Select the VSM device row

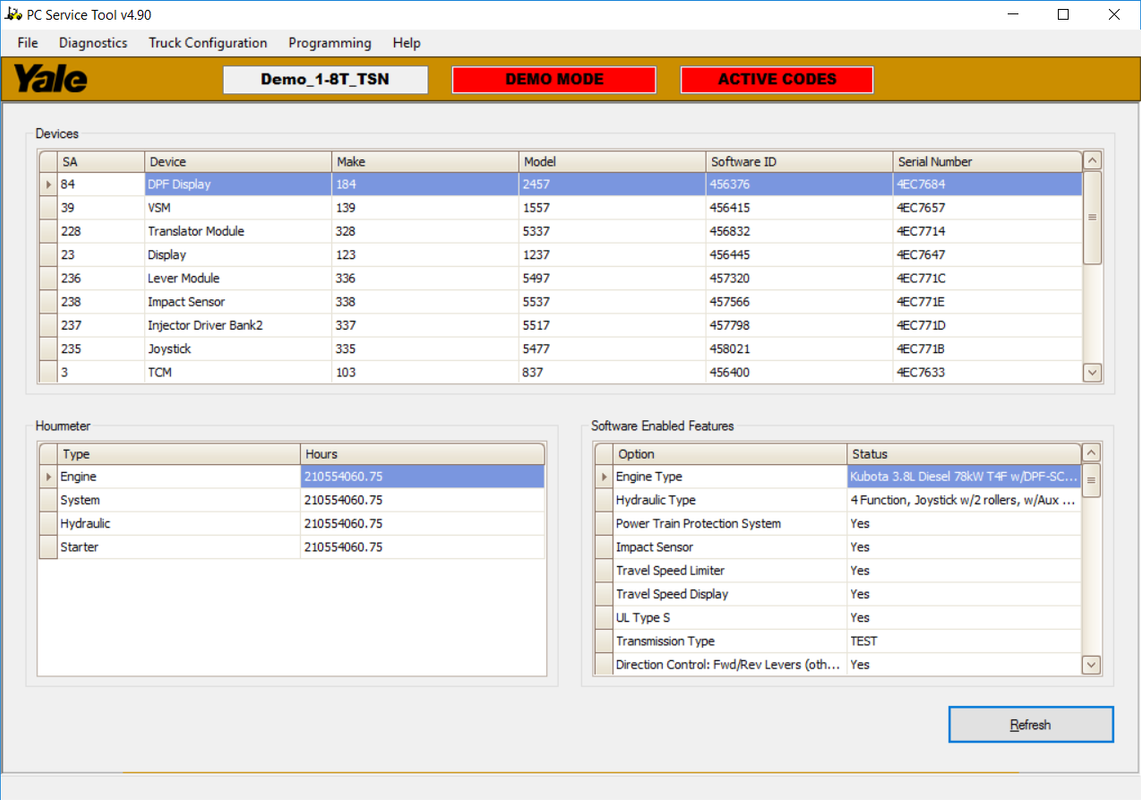coord(560,207)
